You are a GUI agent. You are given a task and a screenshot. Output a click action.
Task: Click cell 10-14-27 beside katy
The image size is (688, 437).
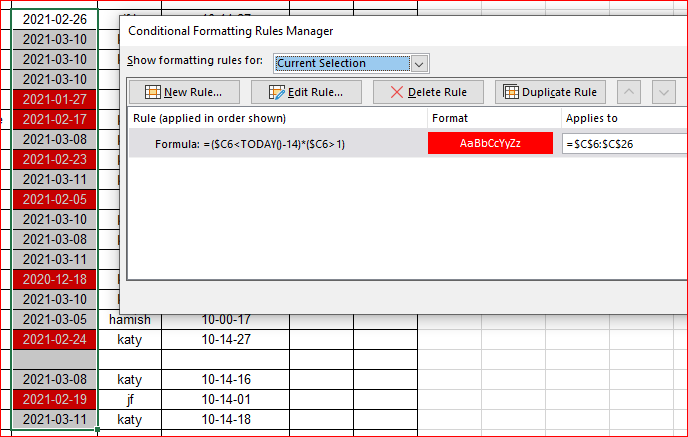click(x=226, y=339)
